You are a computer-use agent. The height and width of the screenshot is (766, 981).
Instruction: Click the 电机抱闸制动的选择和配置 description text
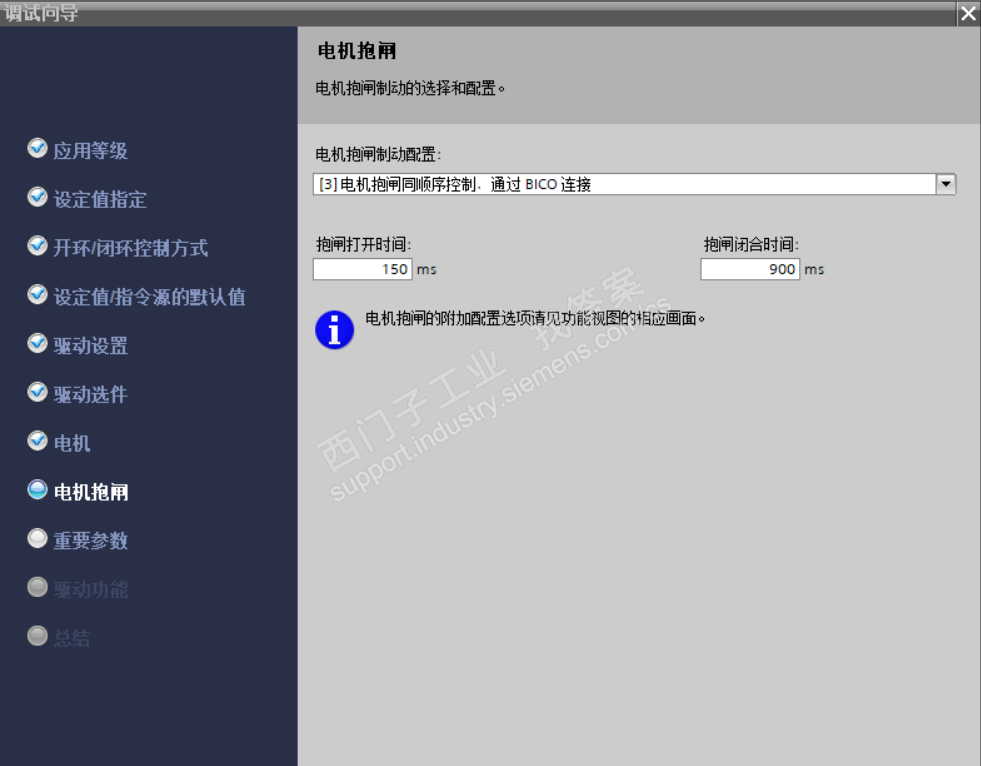point(410,88)
